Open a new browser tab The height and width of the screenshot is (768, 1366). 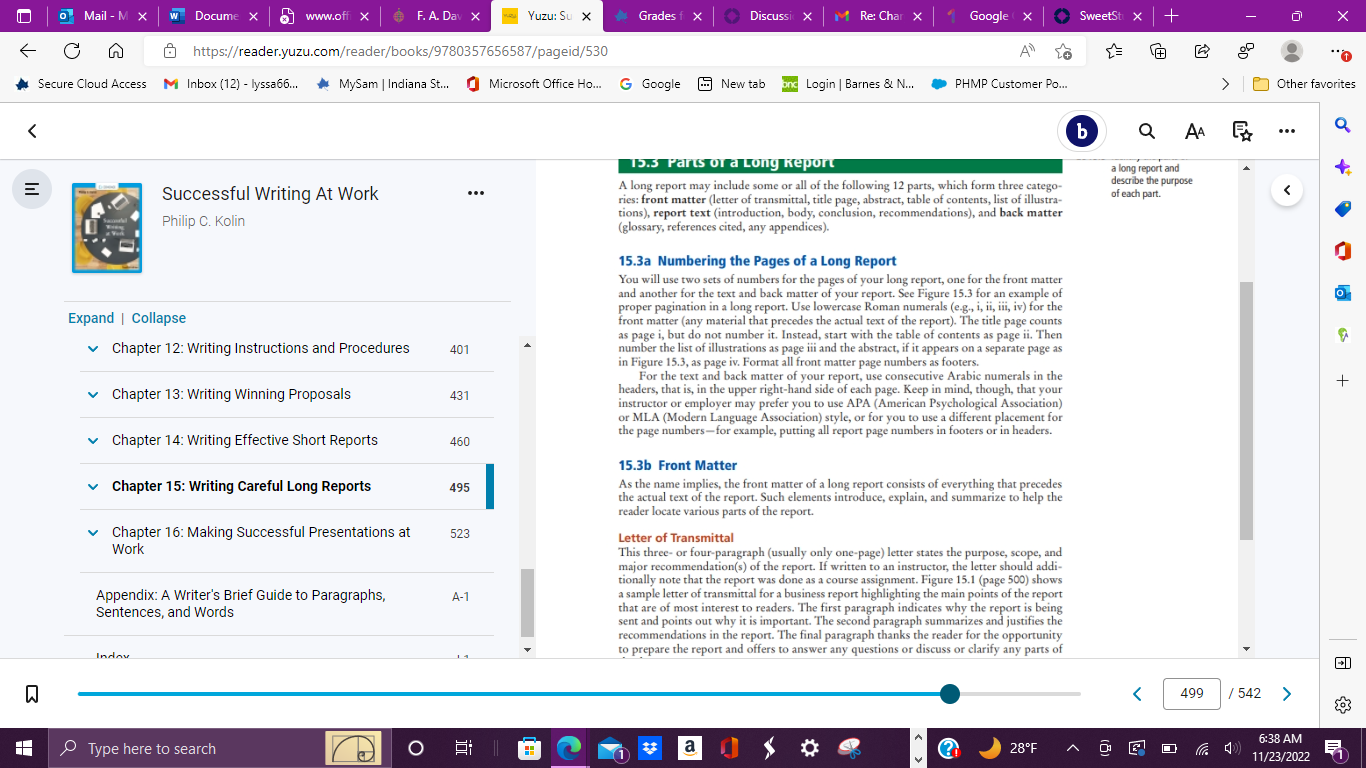point(1172,16)
